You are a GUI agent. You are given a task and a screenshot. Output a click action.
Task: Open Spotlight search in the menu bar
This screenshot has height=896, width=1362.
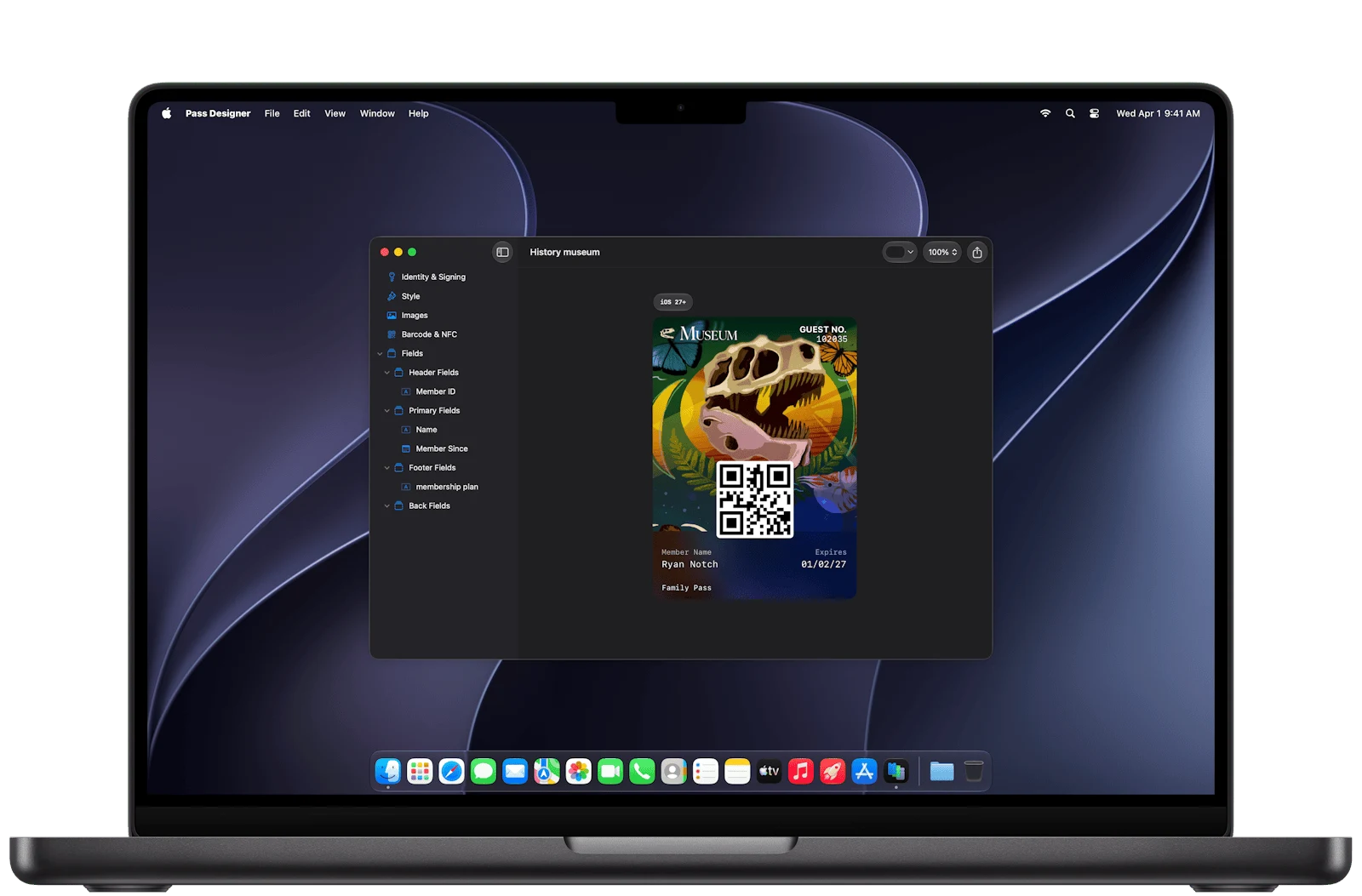tap(1070, 113)
